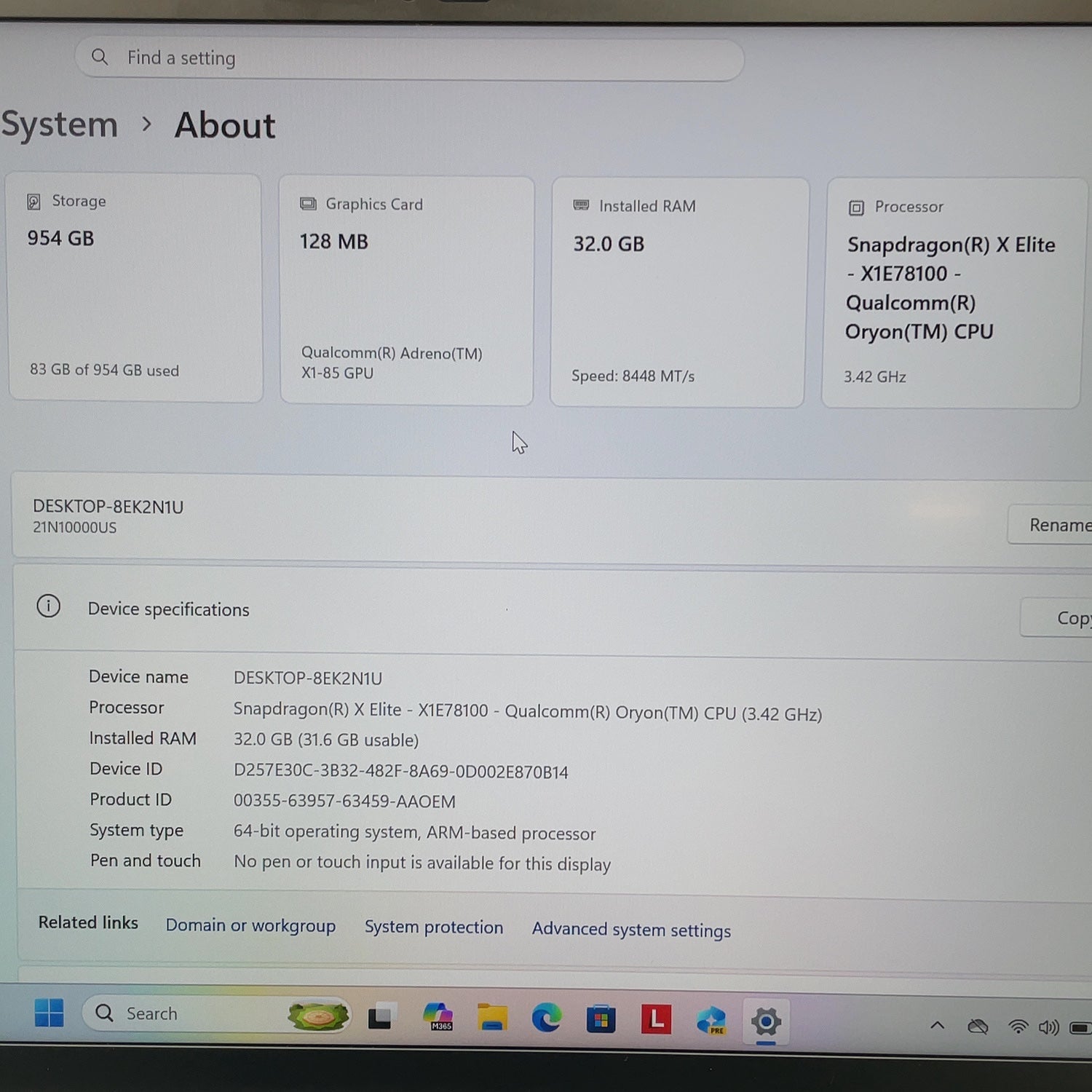The image size is (1092, 1092).
Task: Open the Microsoft Store app
Action: [x=601, y=1019]
